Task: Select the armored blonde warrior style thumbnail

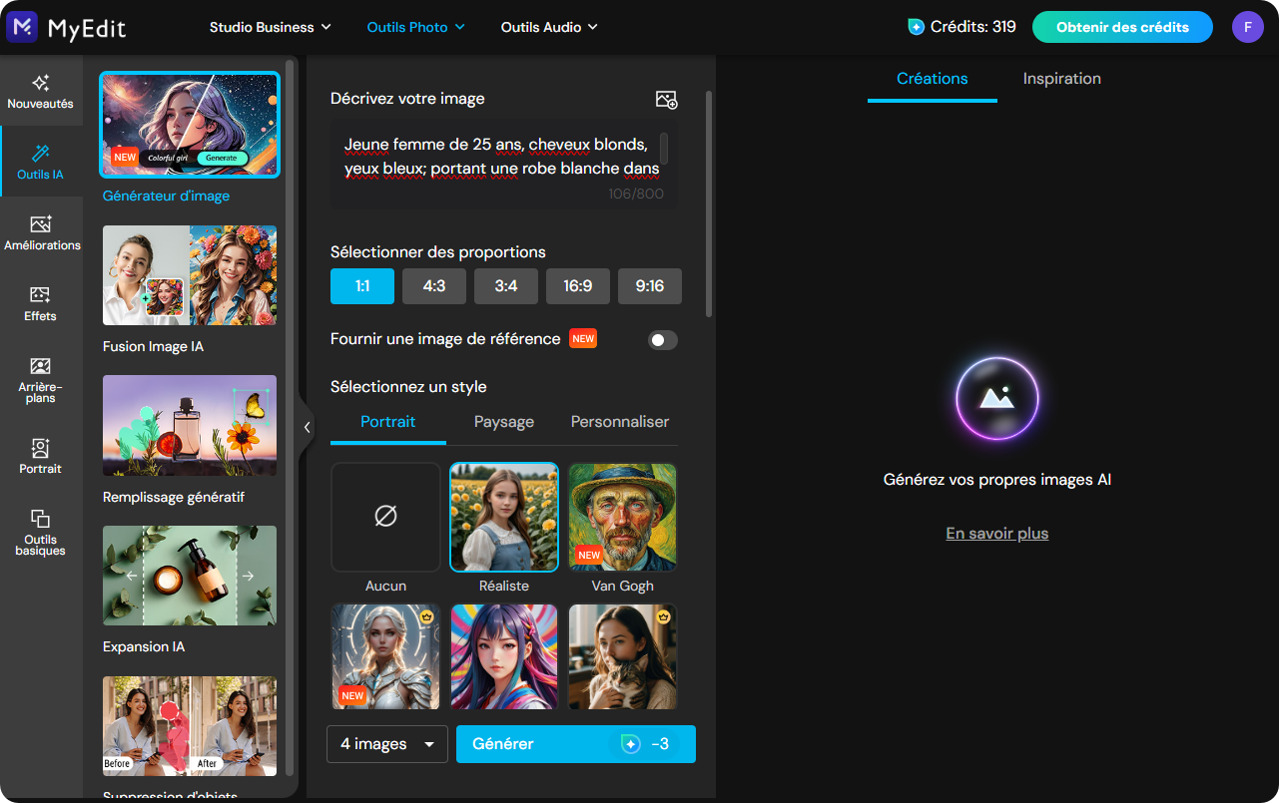Action: (386, 657)
